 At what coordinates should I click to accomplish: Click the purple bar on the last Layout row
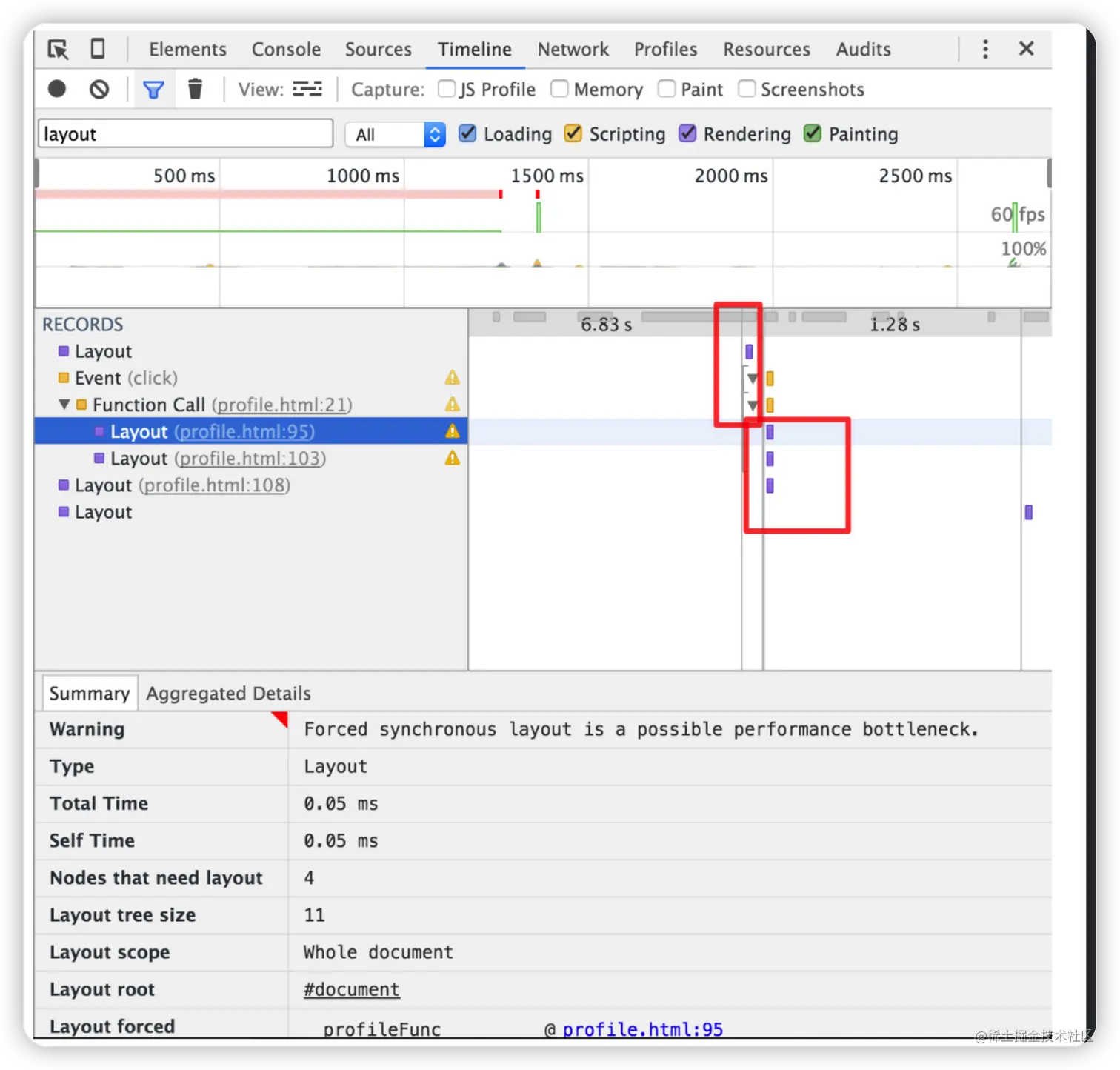point(1028,512)
